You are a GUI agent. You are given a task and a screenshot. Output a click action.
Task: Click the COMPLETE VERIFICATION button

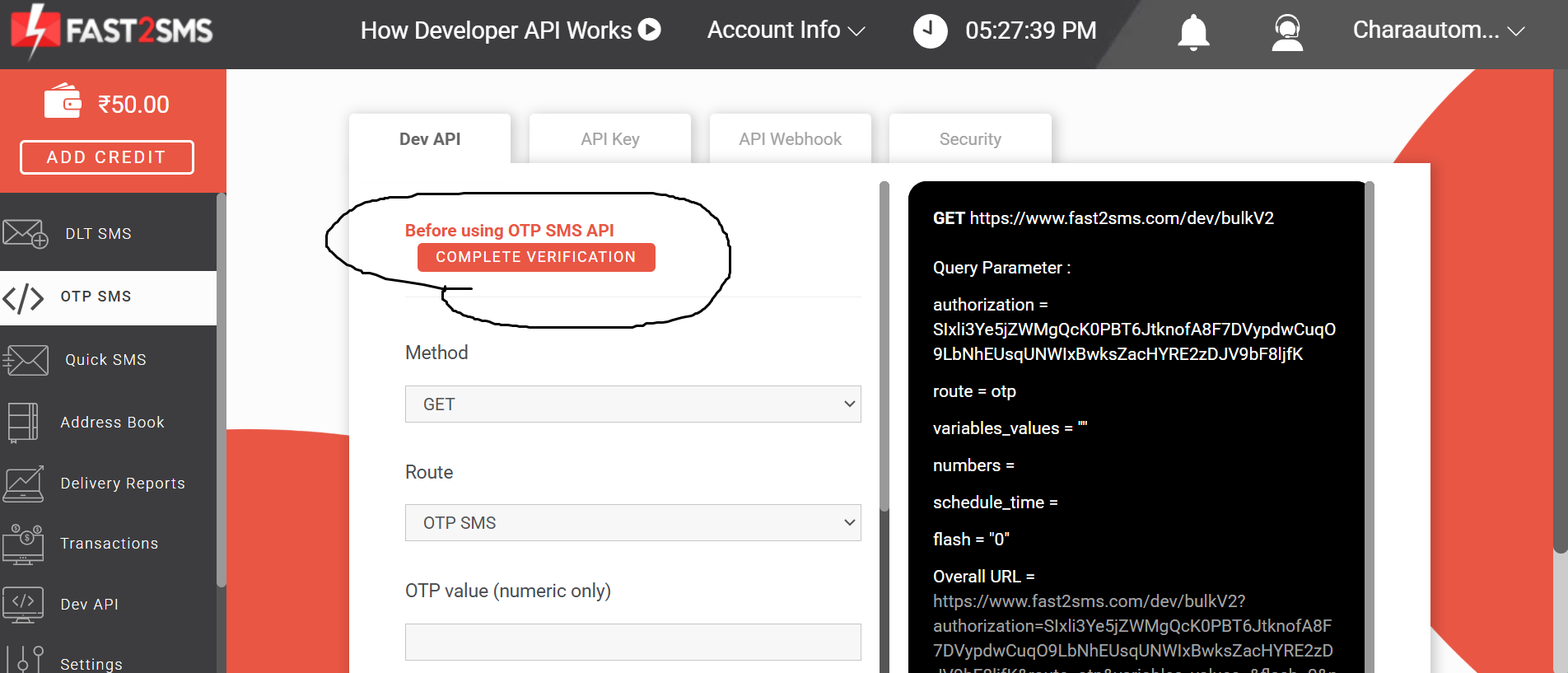[x=536, y=257]
